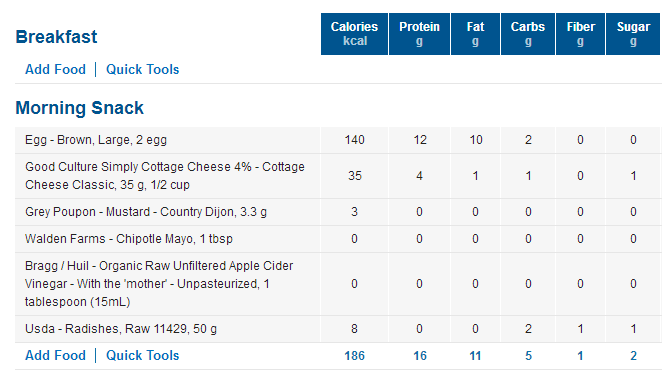Click the Protein column header
Screen dimensions: 662x373
(419, 34)
